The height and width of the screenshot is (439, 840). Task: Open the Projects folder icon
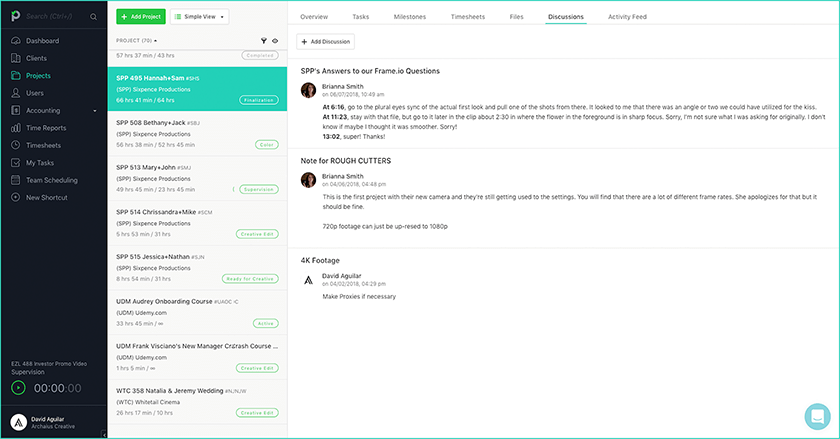tap(16, 76)
